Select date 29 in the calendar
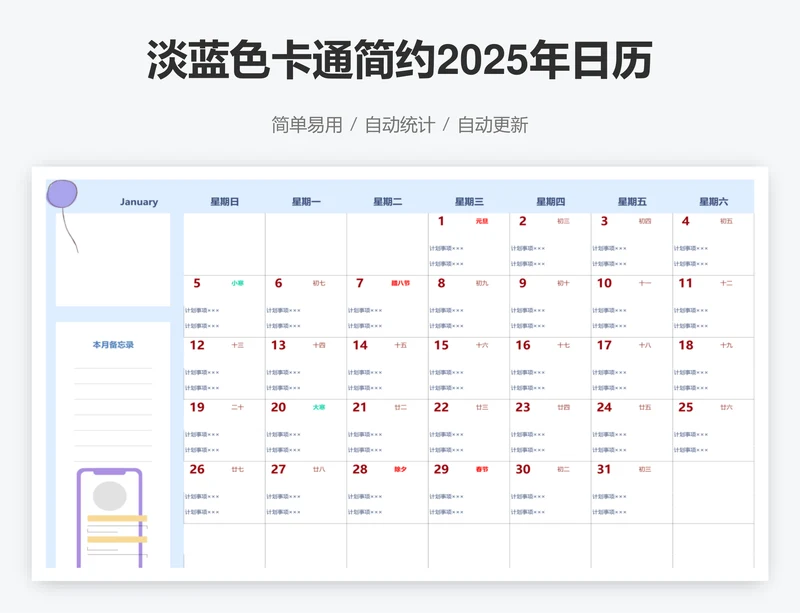Screen dimensions: 800x613 click(x=441, y=470)
